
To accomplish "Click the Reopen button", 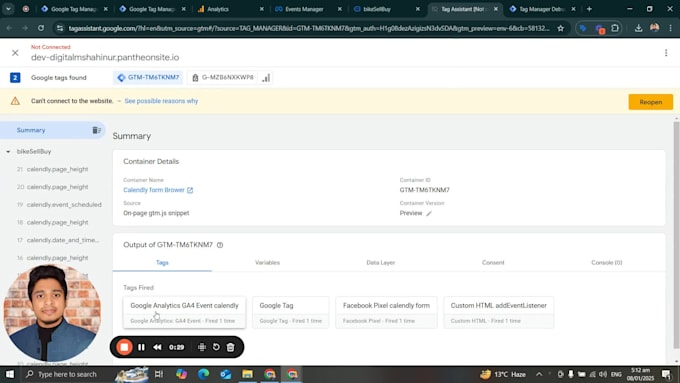I will [651, 102].
